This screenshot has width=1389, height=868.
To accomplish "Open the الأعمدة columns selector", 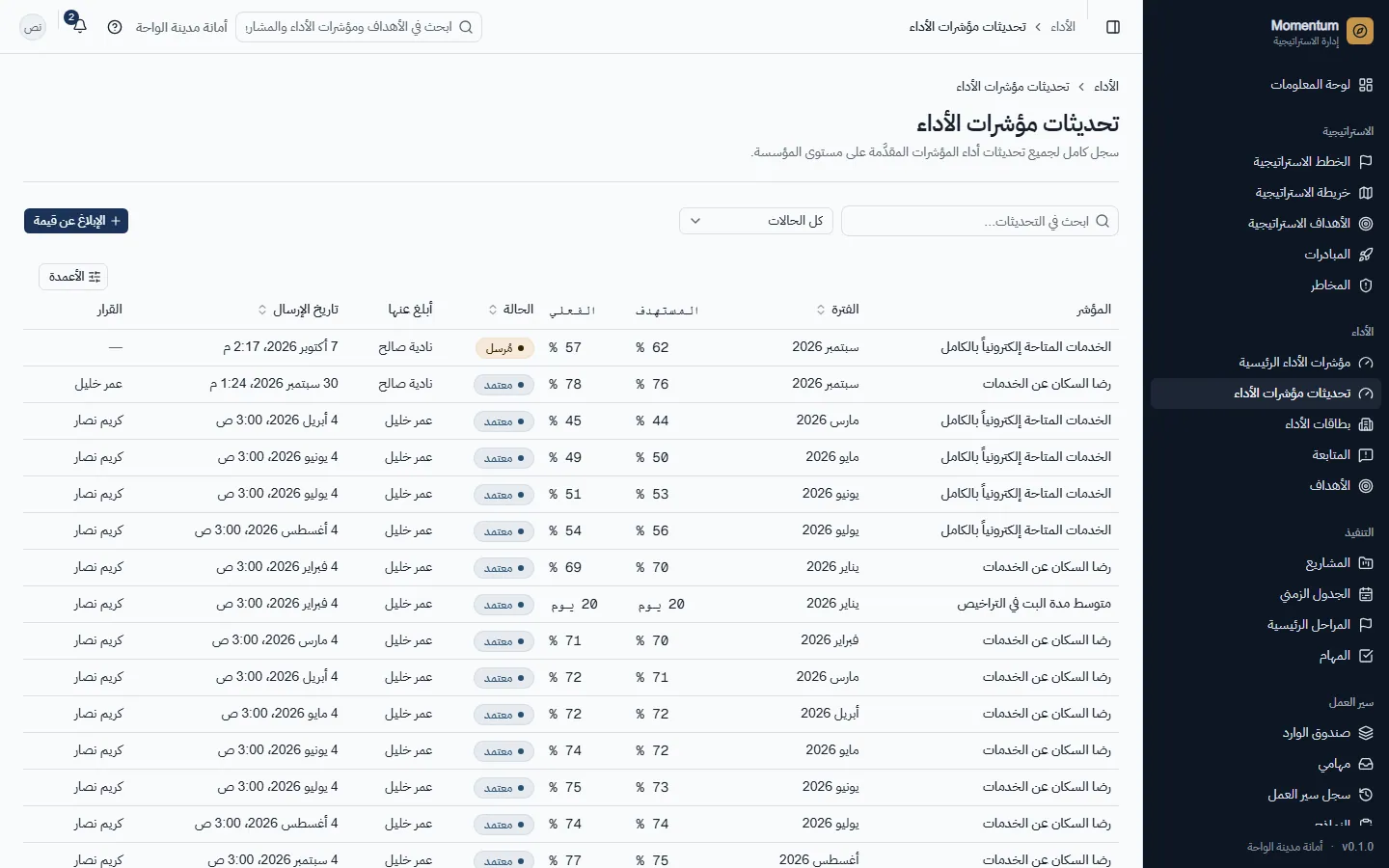I will tap(73, 277).
